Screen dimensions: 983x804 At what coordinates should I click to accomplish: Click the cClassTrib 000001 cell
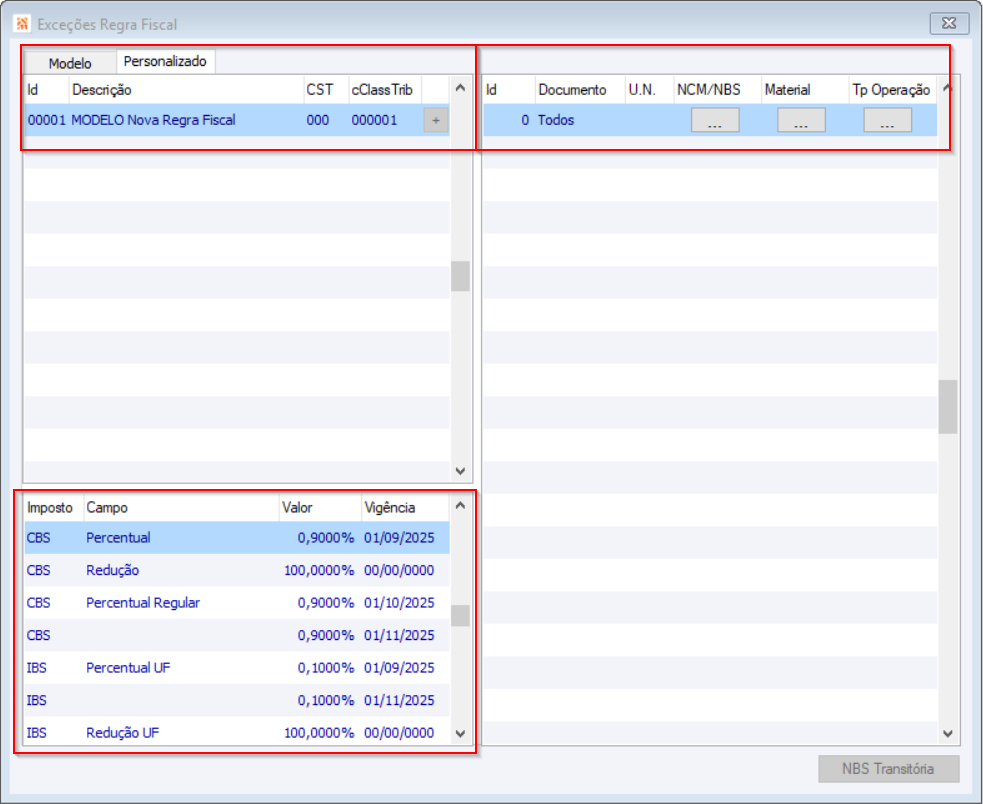point(374,120)
